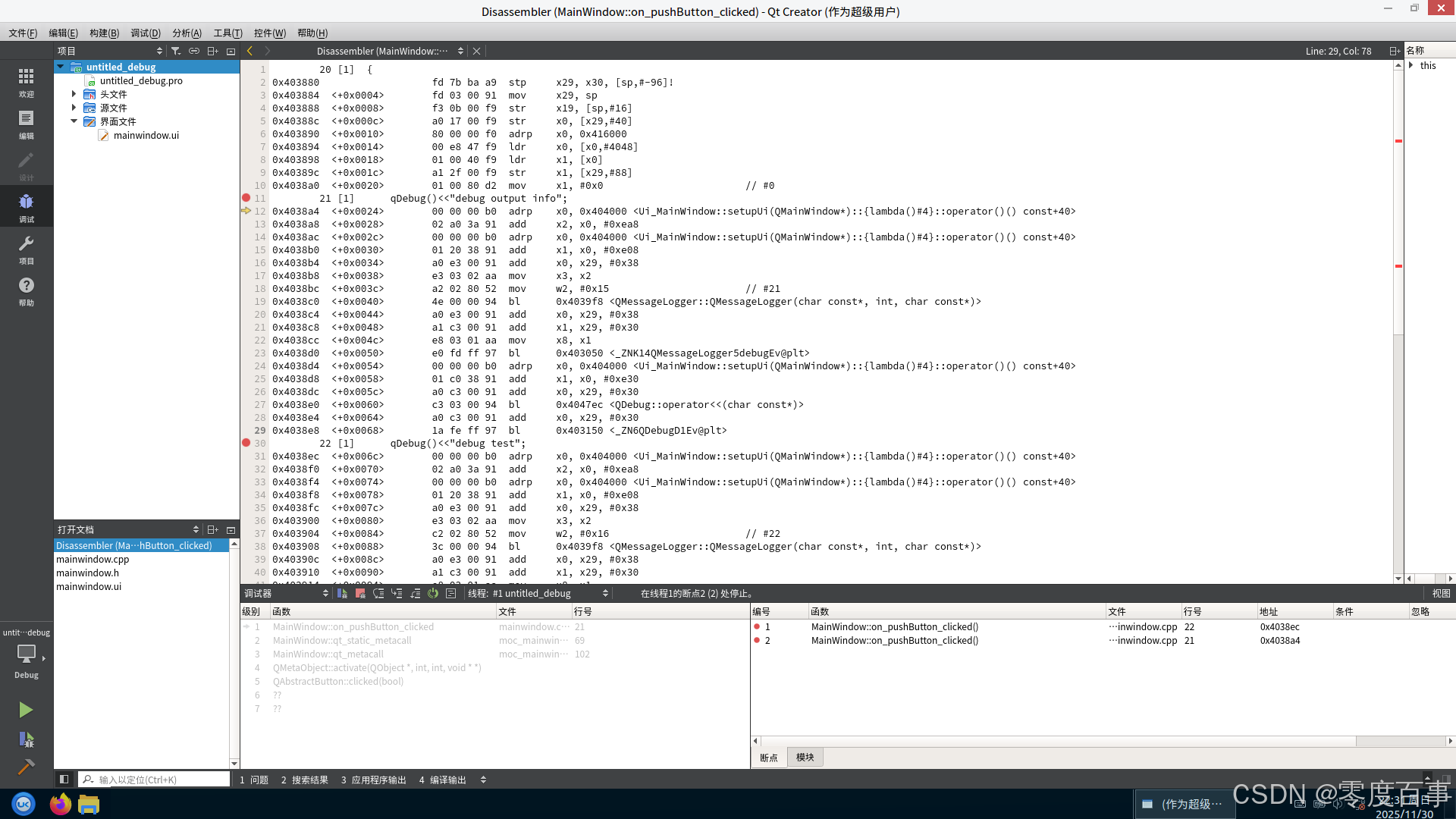Switch to the 调试 (Debug) mode
This screenshot has height=819, width=1456.
click(26, 206)
